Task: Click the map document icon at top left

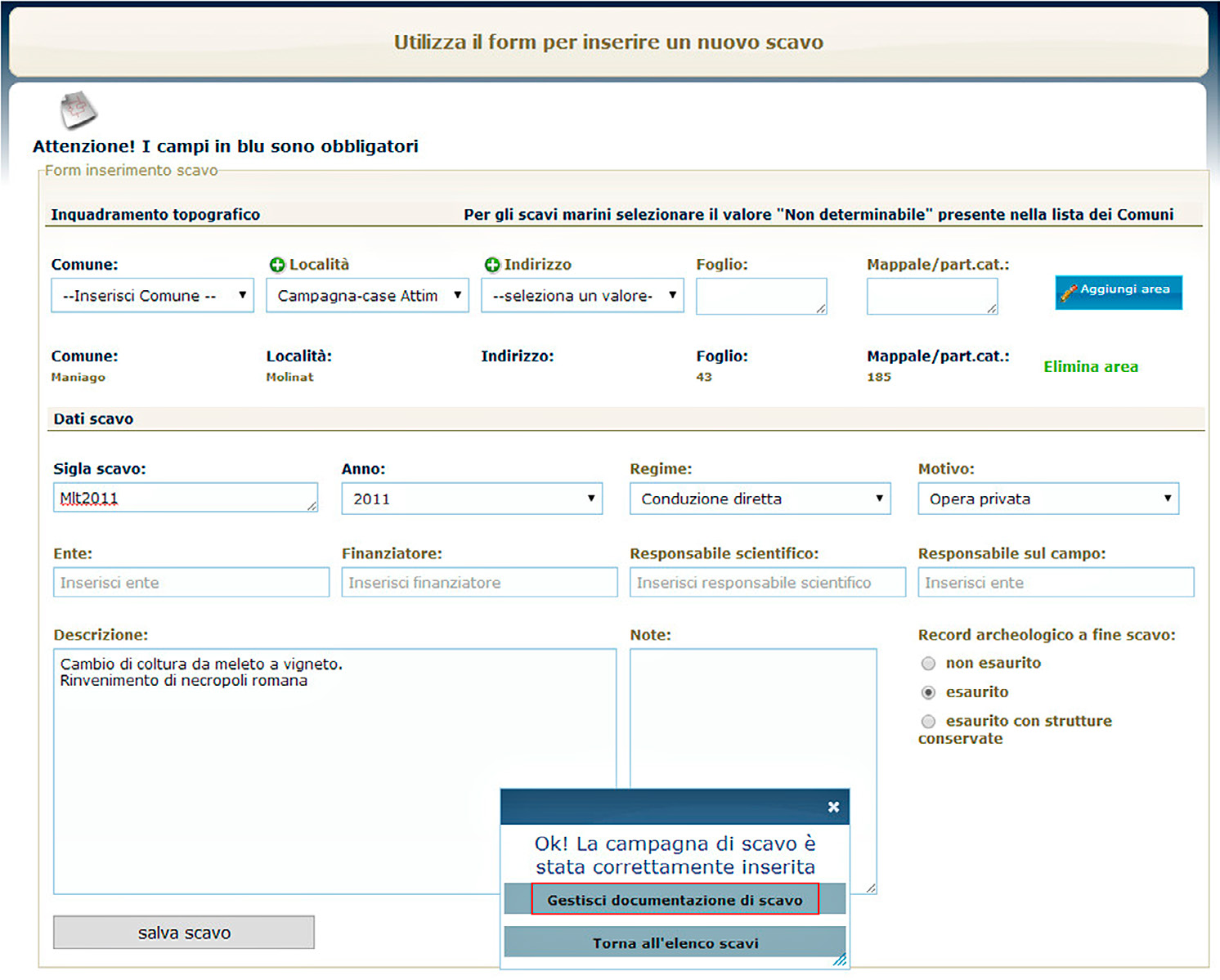Action: coord(78,110)
